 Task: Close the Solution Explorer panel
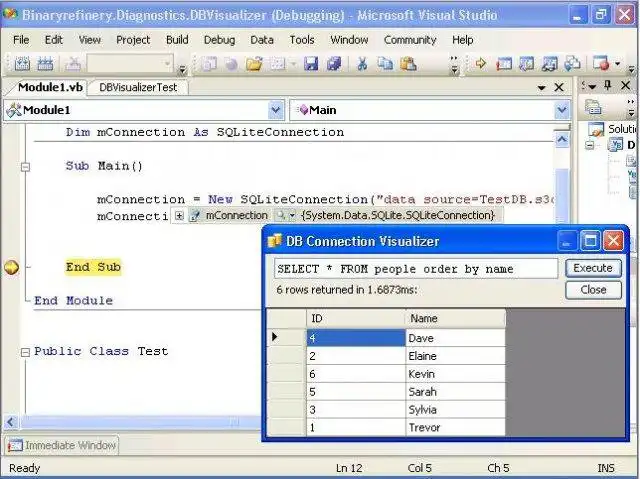point(625,85)
